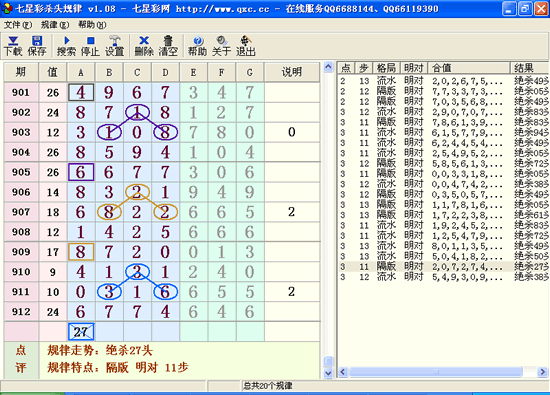The height and width of the screenshot is (395, 550).
Task: Open the 帮助 help toolbar icon
Action: [x=197, y=46]
